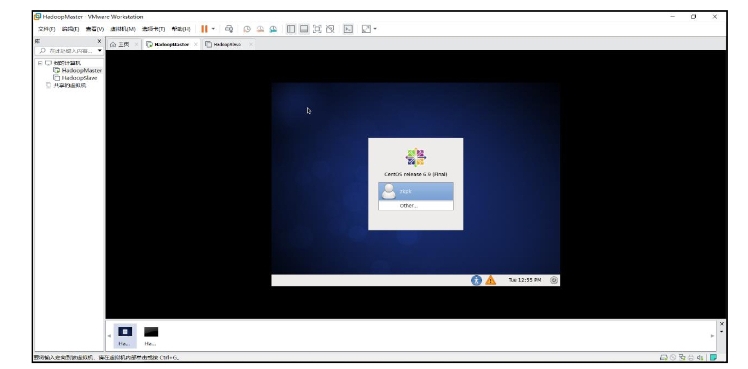
Task: Open the console view toolbar icon
Action: pyautogui.click(x=348, y=29)
